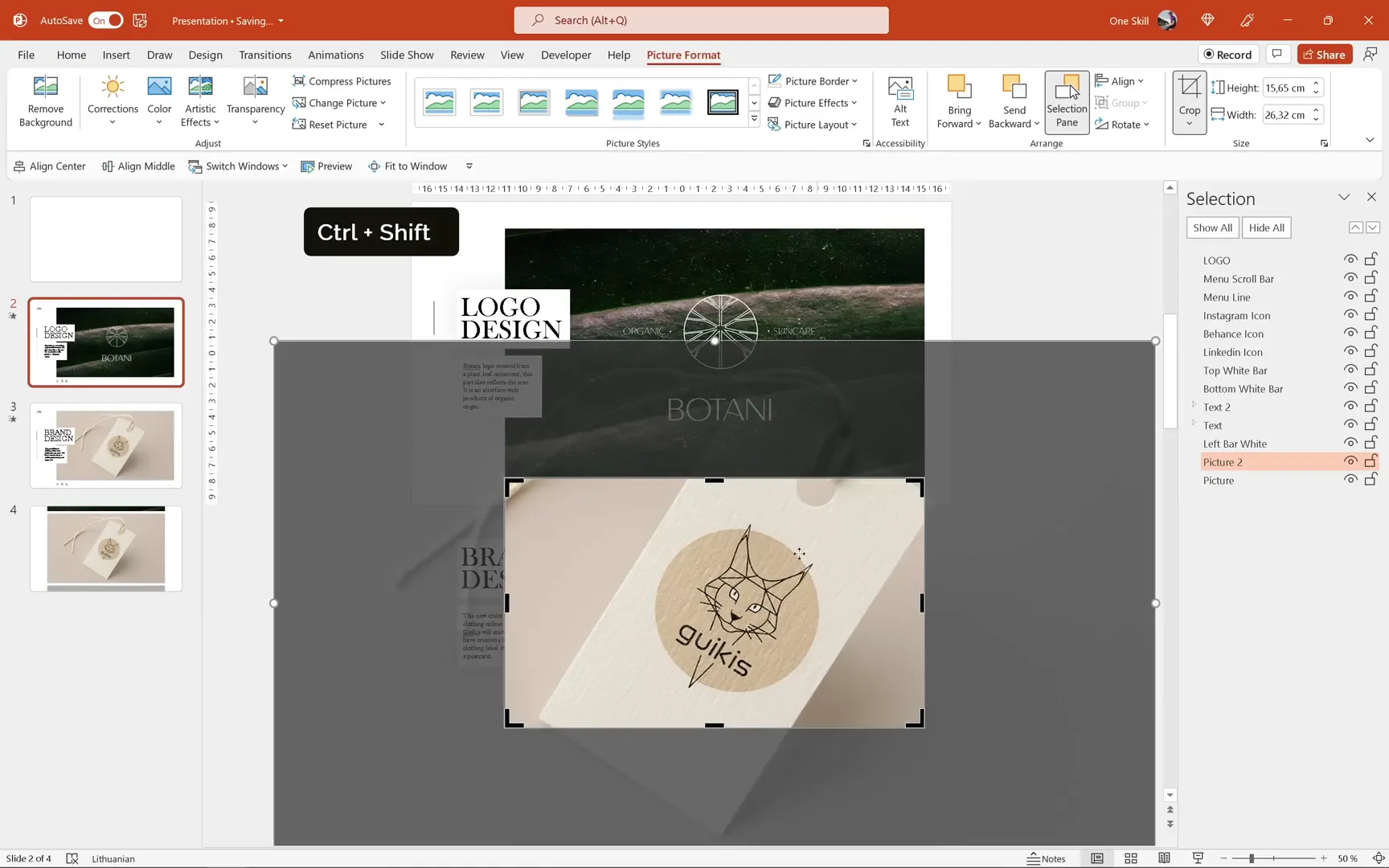Click Preview in the quick access bar
Viewport: 1389px width, 868px height.
(x=326, y=166)
